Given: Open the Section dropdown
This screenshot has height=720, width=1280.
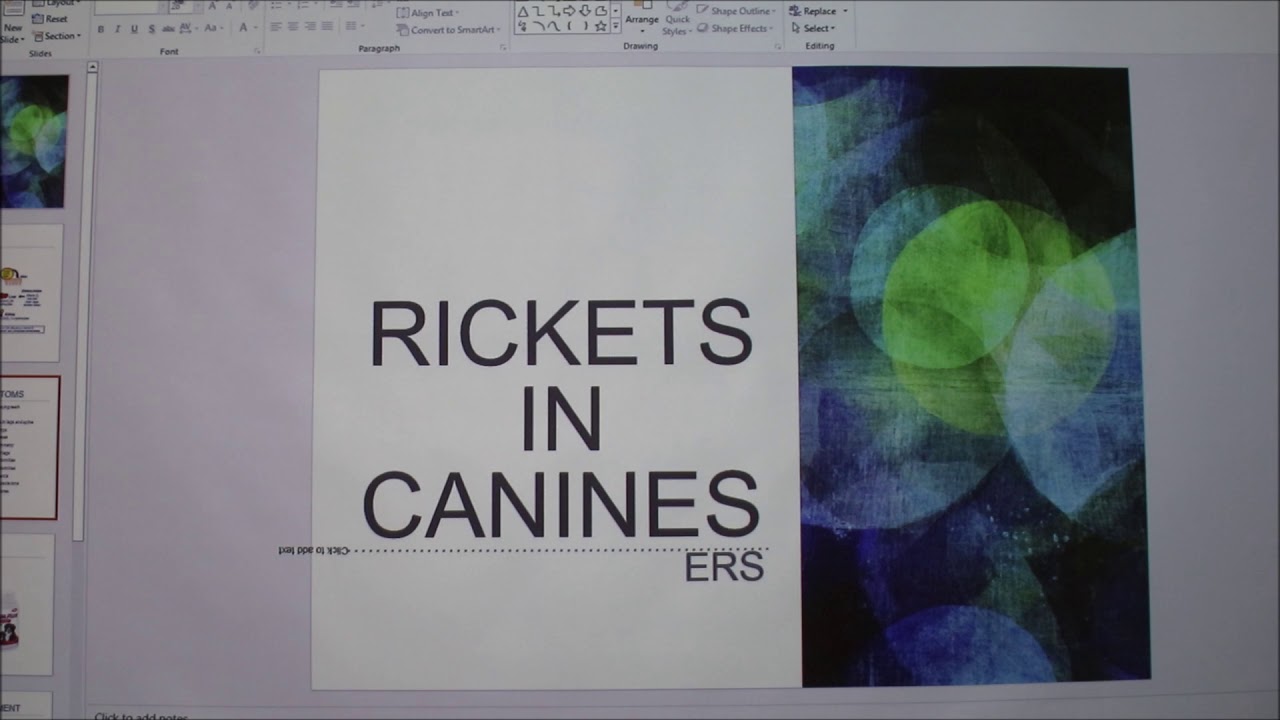Looking at the screenshot, I should click(57, 36).
